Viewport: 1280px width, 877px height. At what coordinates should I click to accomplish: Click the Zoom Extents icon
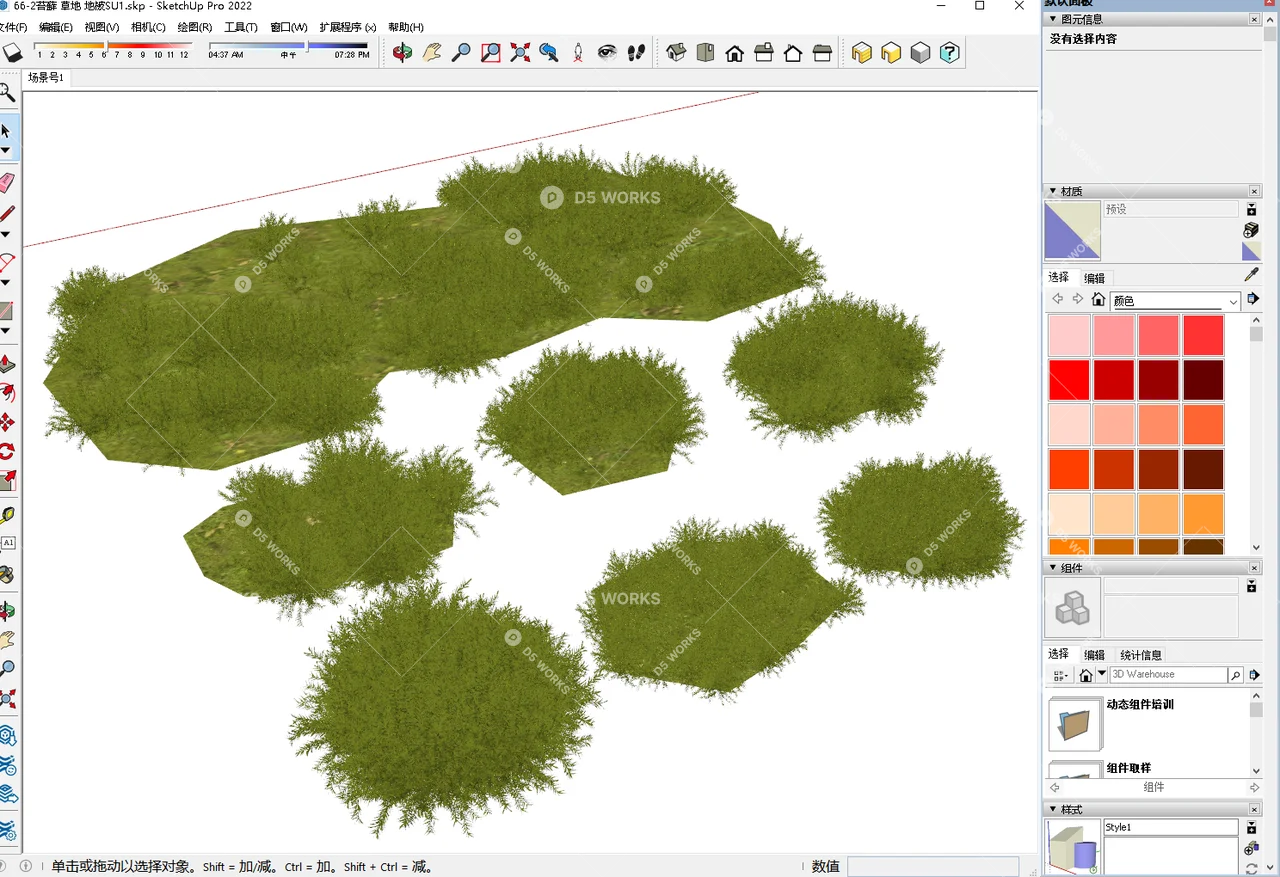(519, 52)
